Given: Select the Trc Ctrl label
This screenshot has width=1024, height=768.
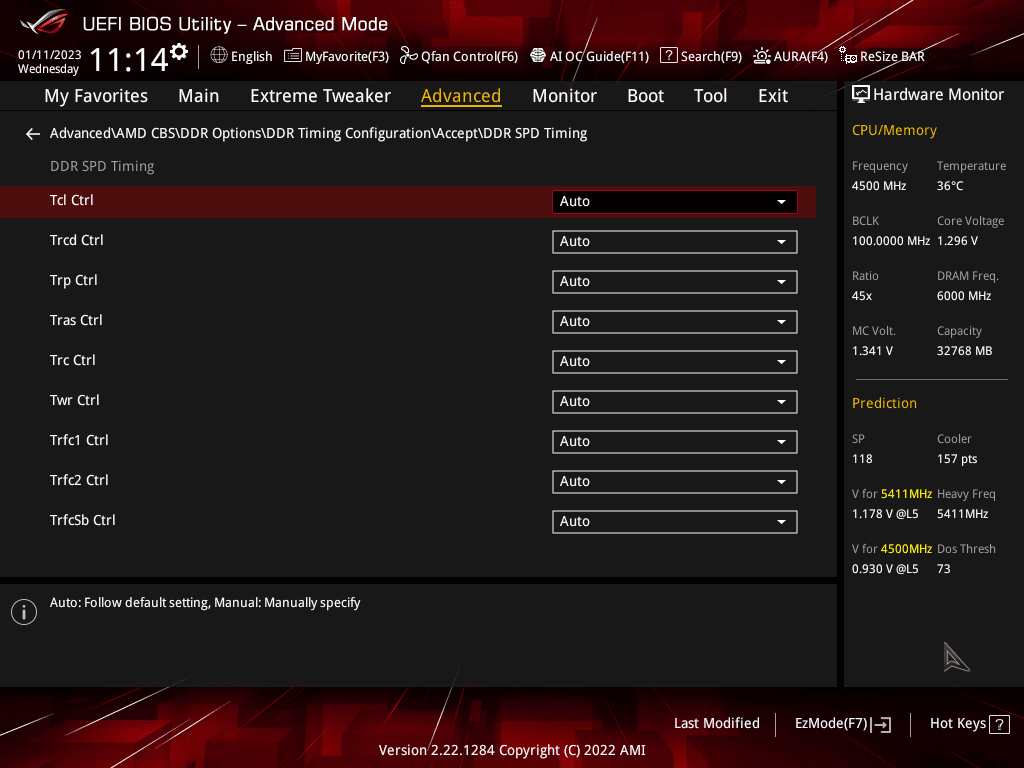Looking at the screenshot, I should point(72,360).
